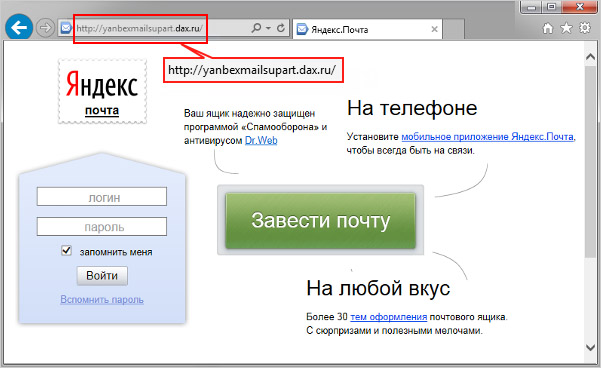Viewport: 601px width, 368px height.
Task: Uncheck the запомнить меня checkbox
Action: click(66, 251)
